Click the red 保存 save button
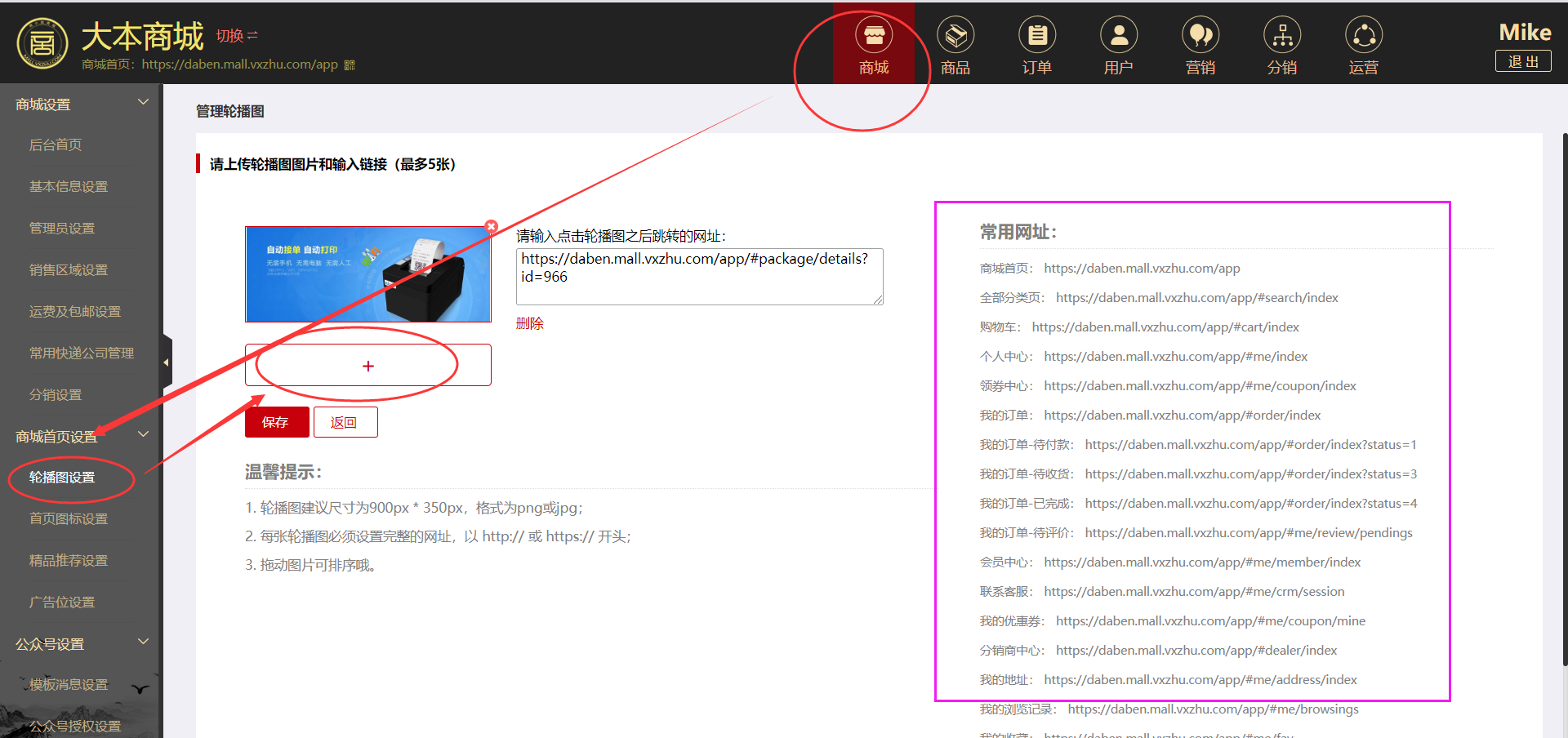Screen dimensions: 1568x738 click(x=276, y=422)
